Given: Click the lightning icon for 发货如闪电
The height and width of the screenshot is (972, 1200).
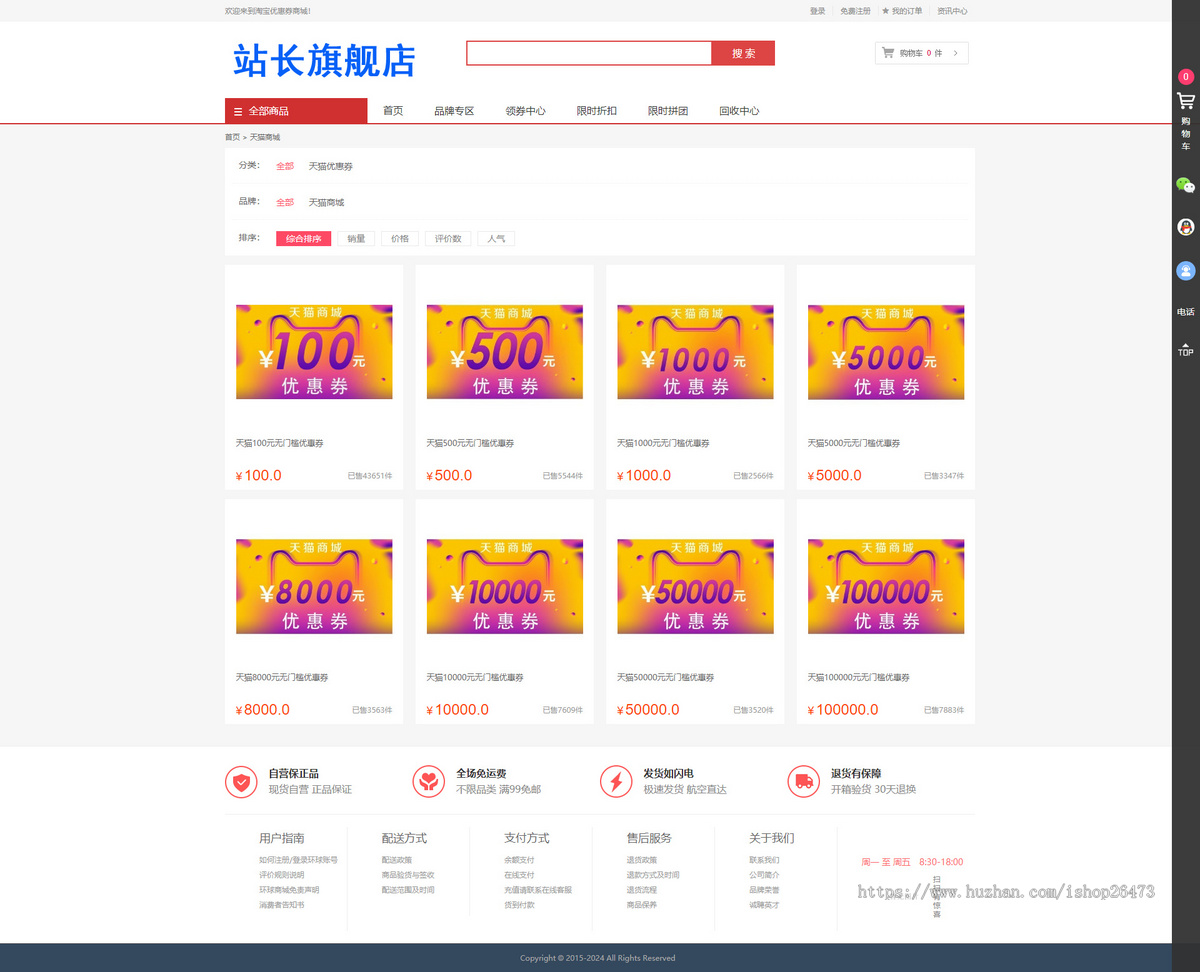Looking at the screenshot, I should (616, 781).
